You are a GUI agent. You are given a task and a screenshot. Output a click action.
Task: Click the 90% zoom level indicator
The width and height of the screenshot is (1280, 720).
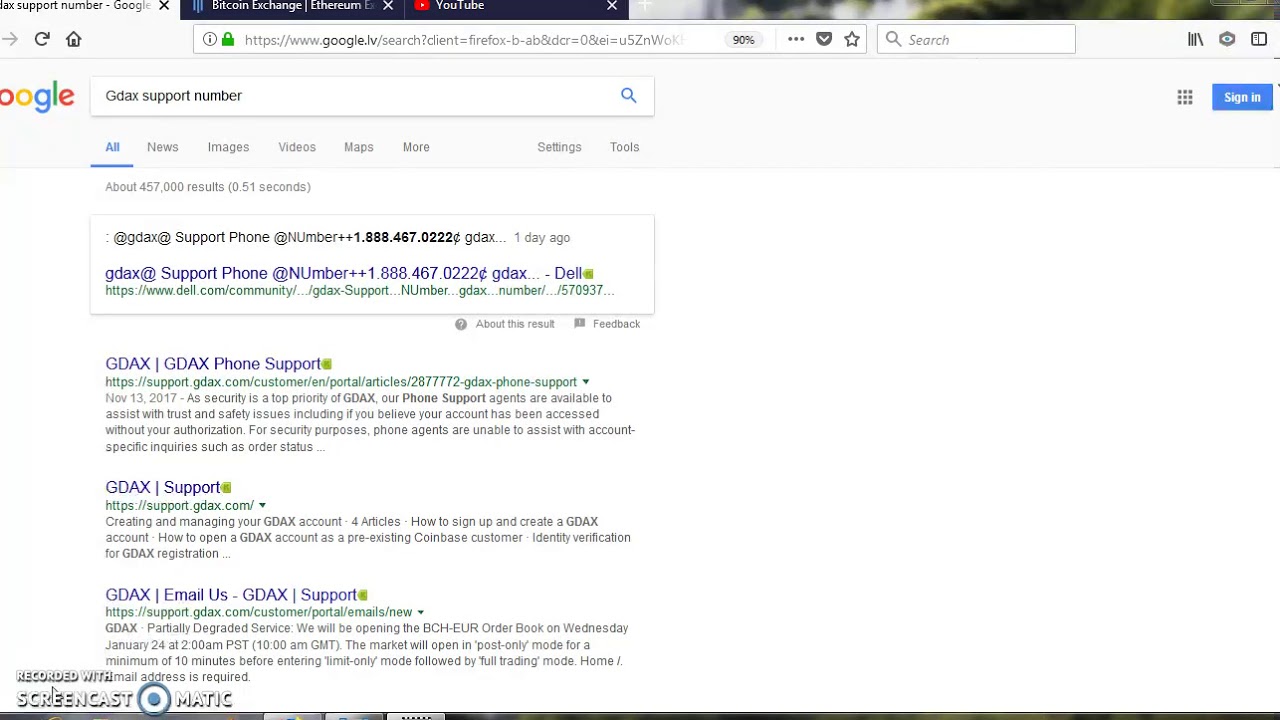pos(743,39)
